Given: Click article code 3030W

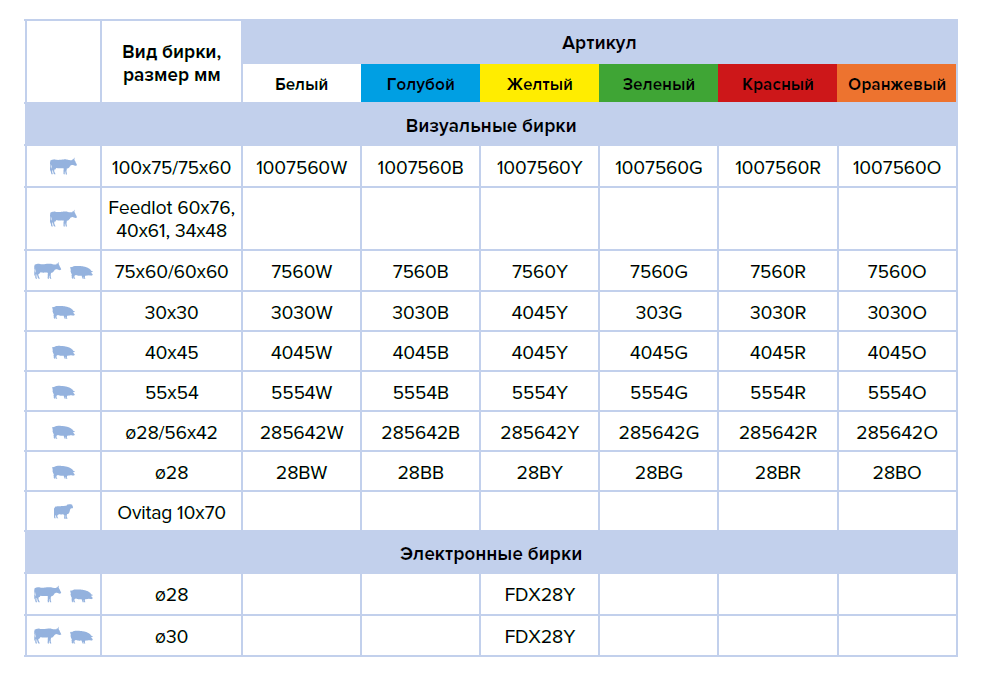Looking at the screenshot, I should tap(301, 313).
